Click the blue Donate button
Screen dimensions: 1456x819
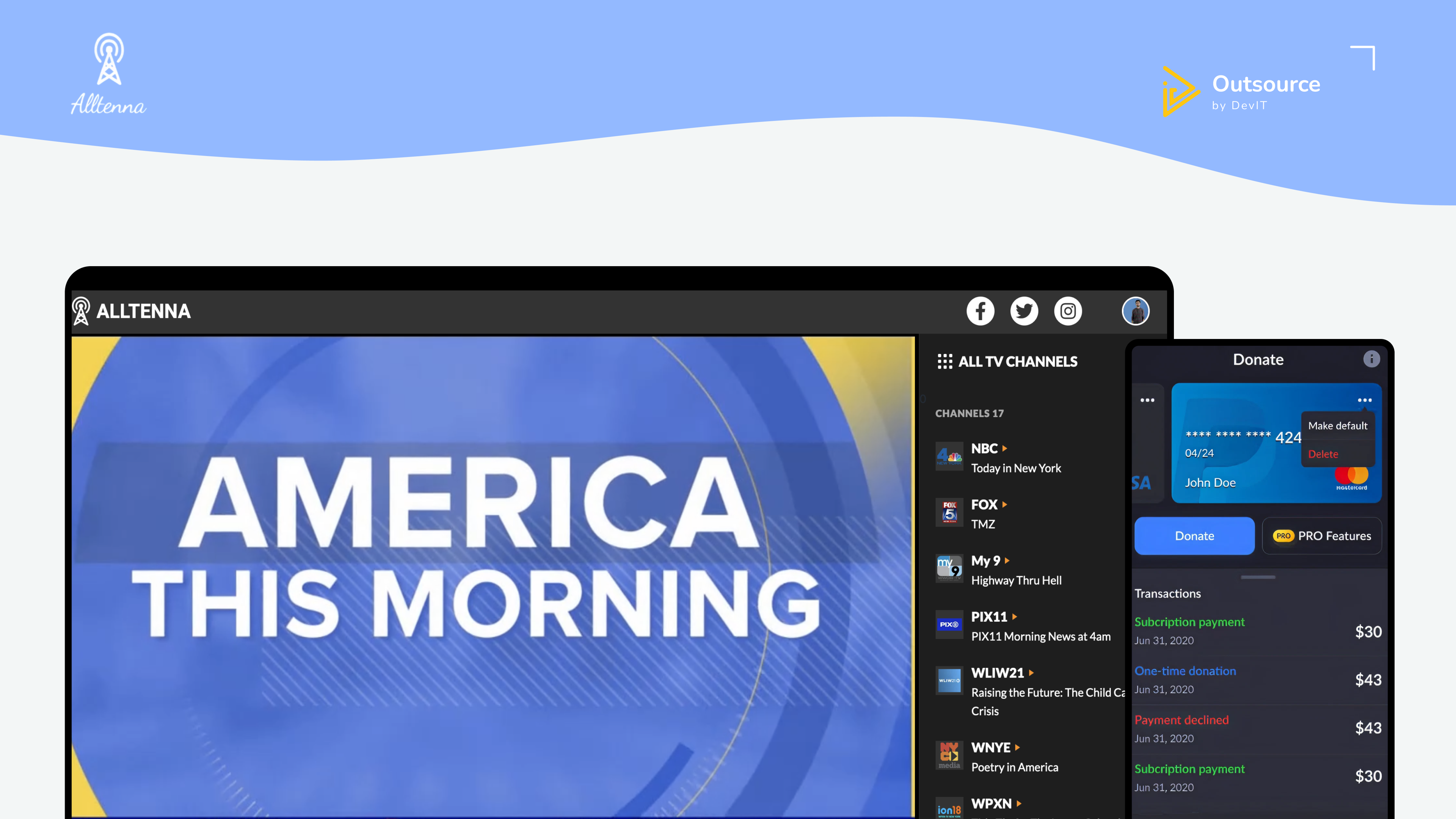pyautogui.click(x=1194, y=536)
